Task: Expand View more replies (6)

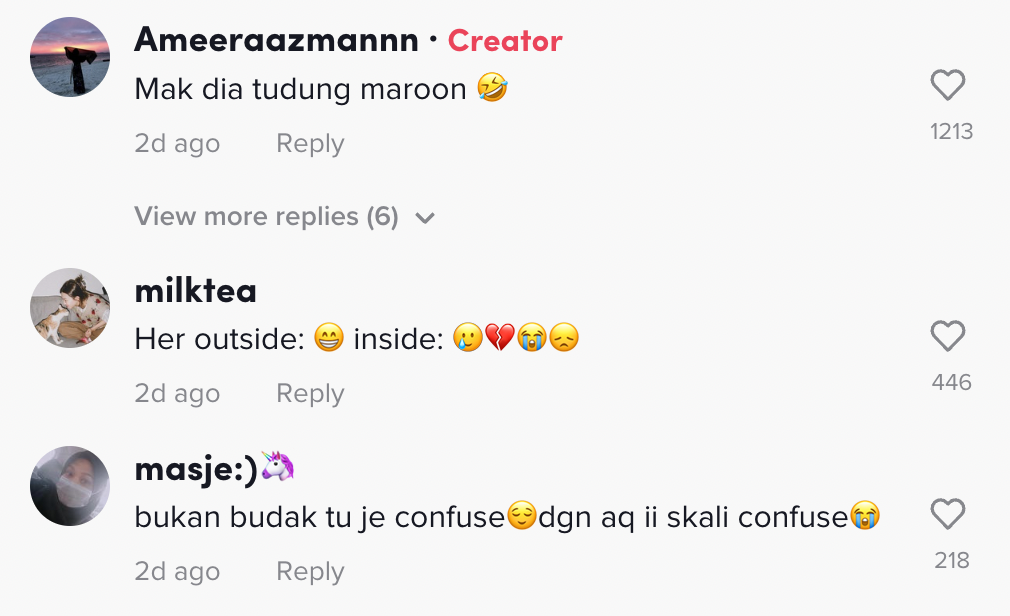Action: (266, 217)
